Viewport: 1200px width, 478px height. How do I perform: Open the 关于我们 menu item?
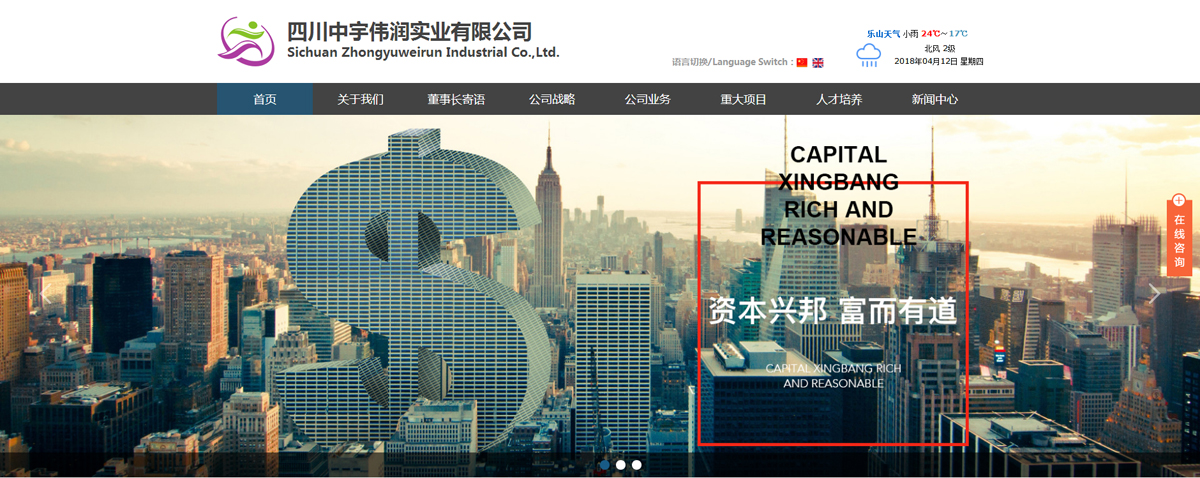pos(360,99)
